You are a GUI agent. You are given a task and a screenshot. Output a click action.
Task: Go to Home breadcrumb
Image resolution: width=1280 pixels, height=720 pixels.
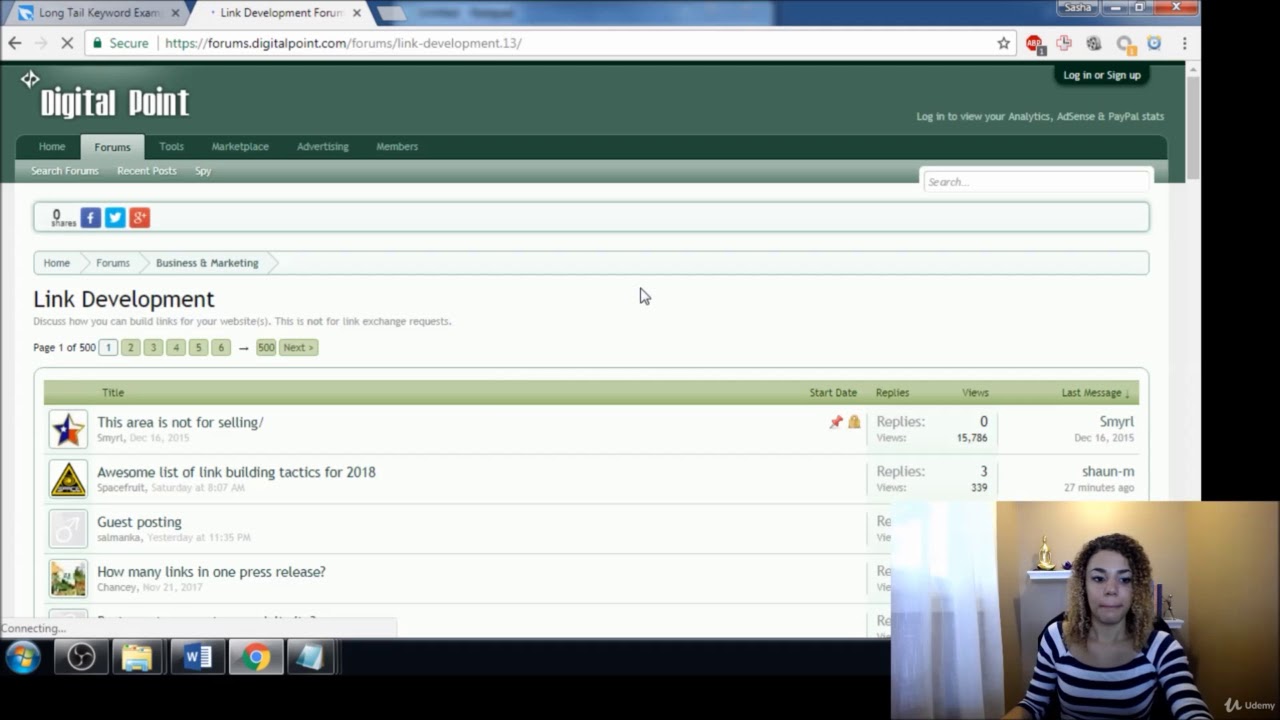pyautogui.click(x=57, y=263)
